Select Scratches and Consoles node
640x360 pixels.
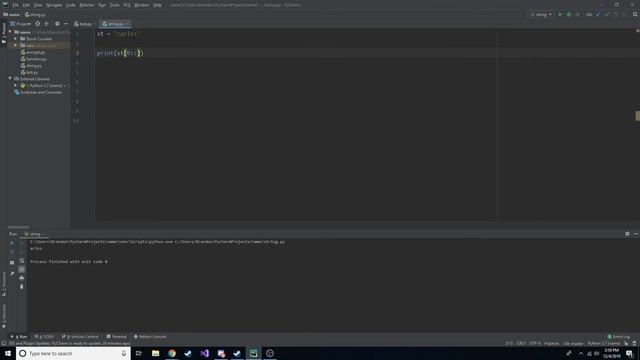coord(38,92)
